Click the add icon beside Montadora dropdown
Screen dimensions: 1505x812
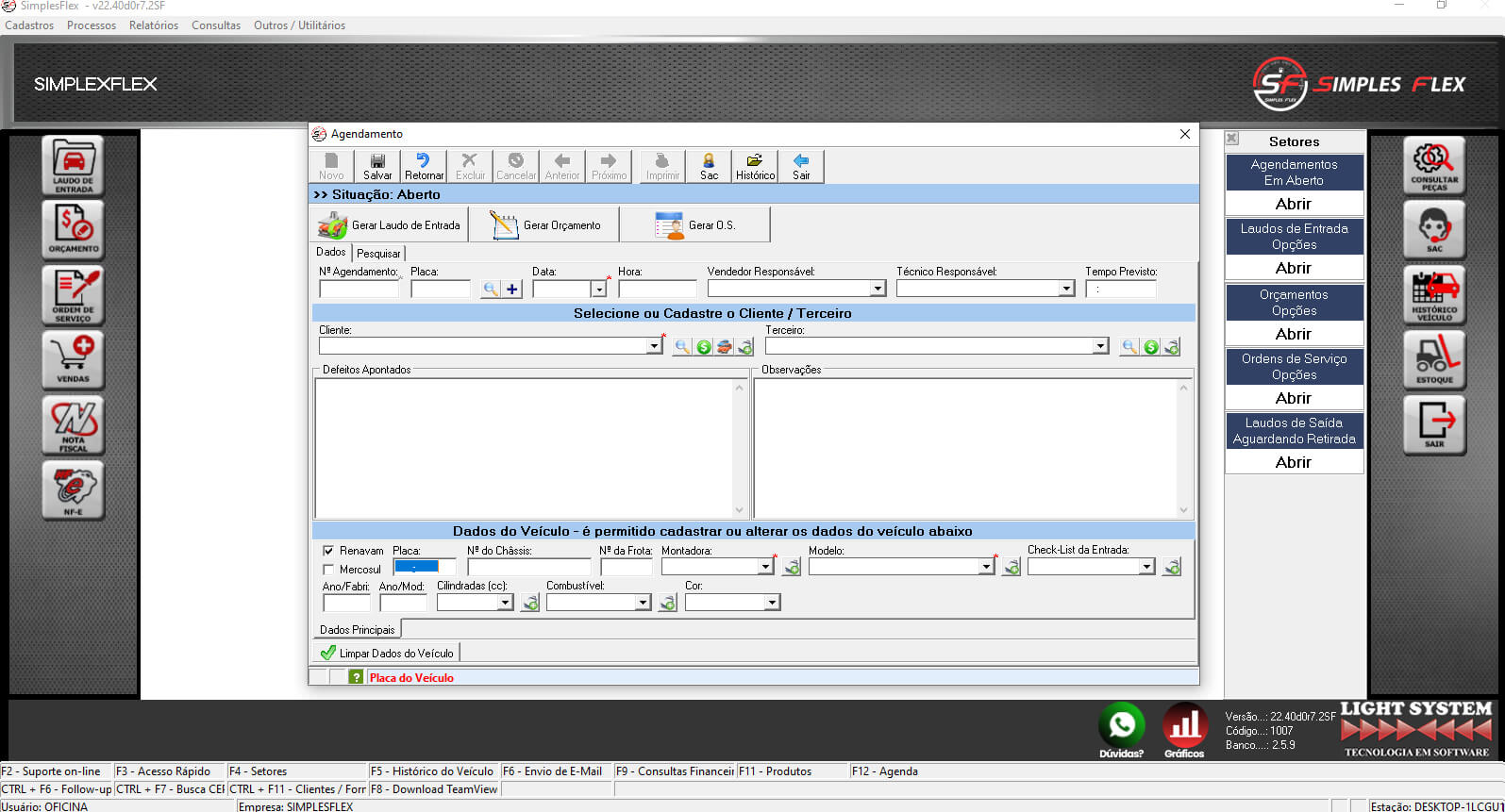click(792, 568)
